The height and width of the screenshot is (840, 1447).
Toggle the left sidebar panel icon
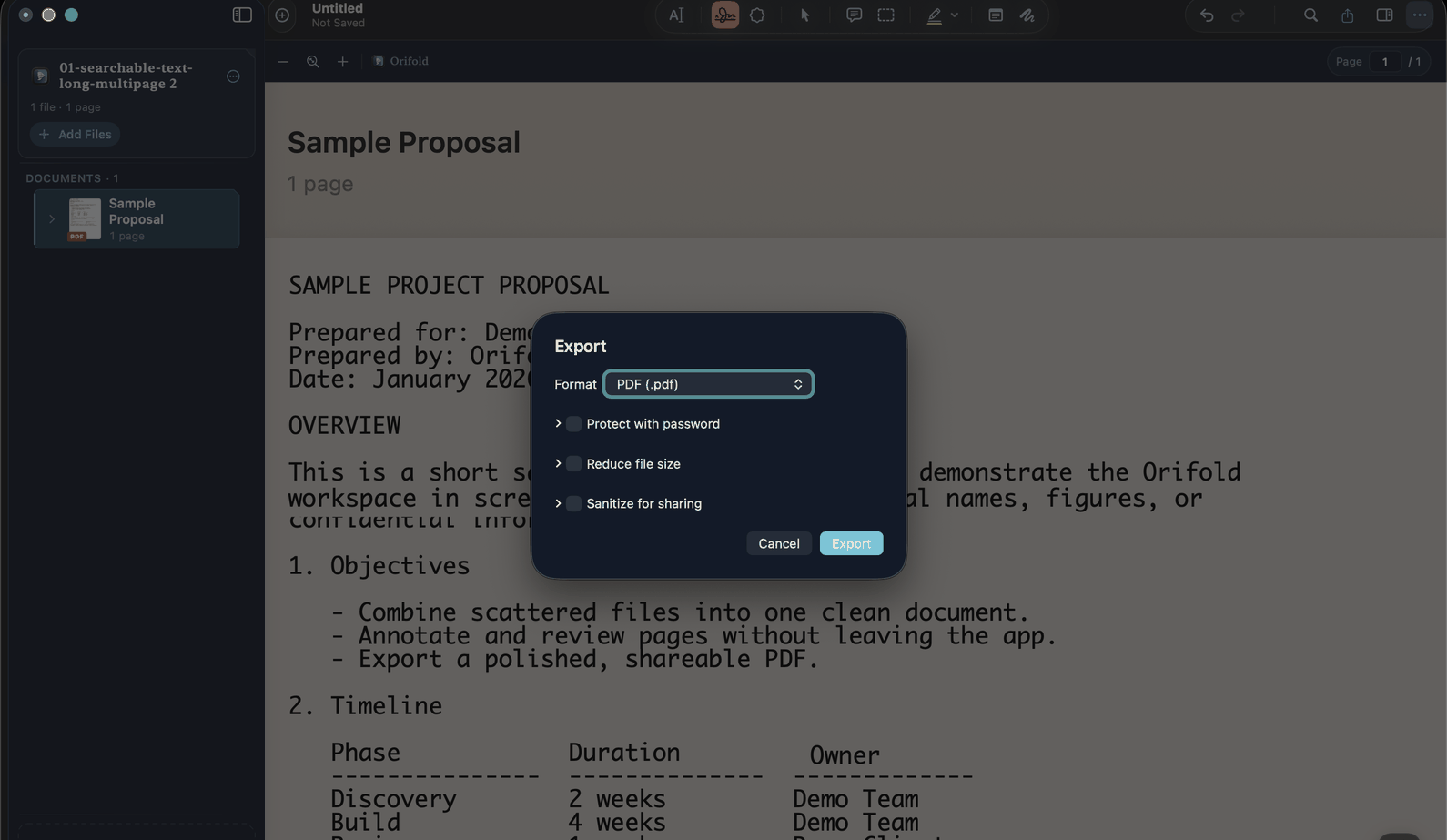point(242,15)
